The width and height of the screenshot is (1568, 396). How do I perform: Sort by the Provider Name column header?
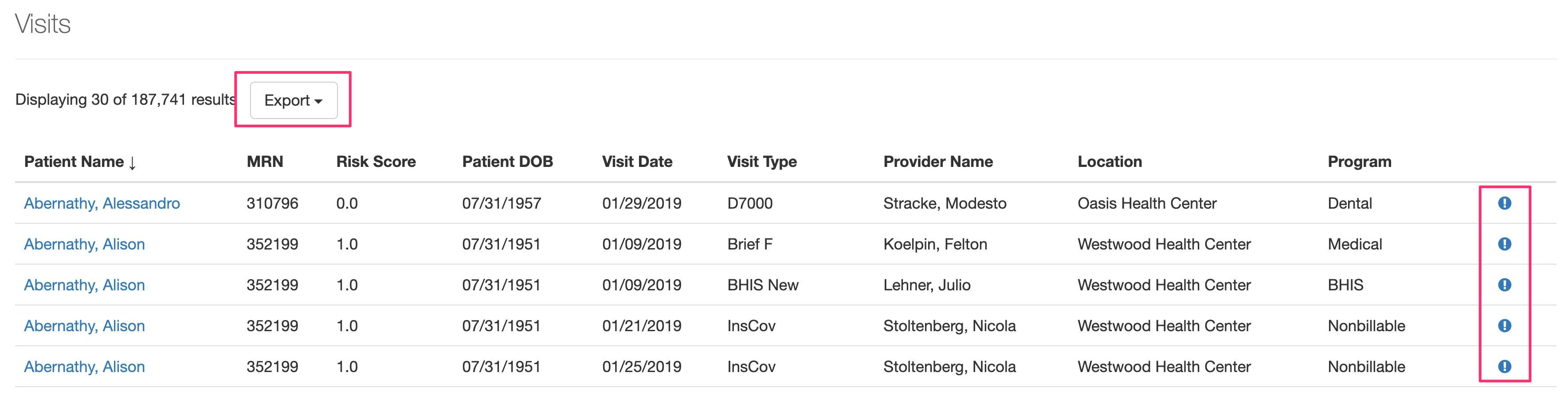tap(937, 162)
